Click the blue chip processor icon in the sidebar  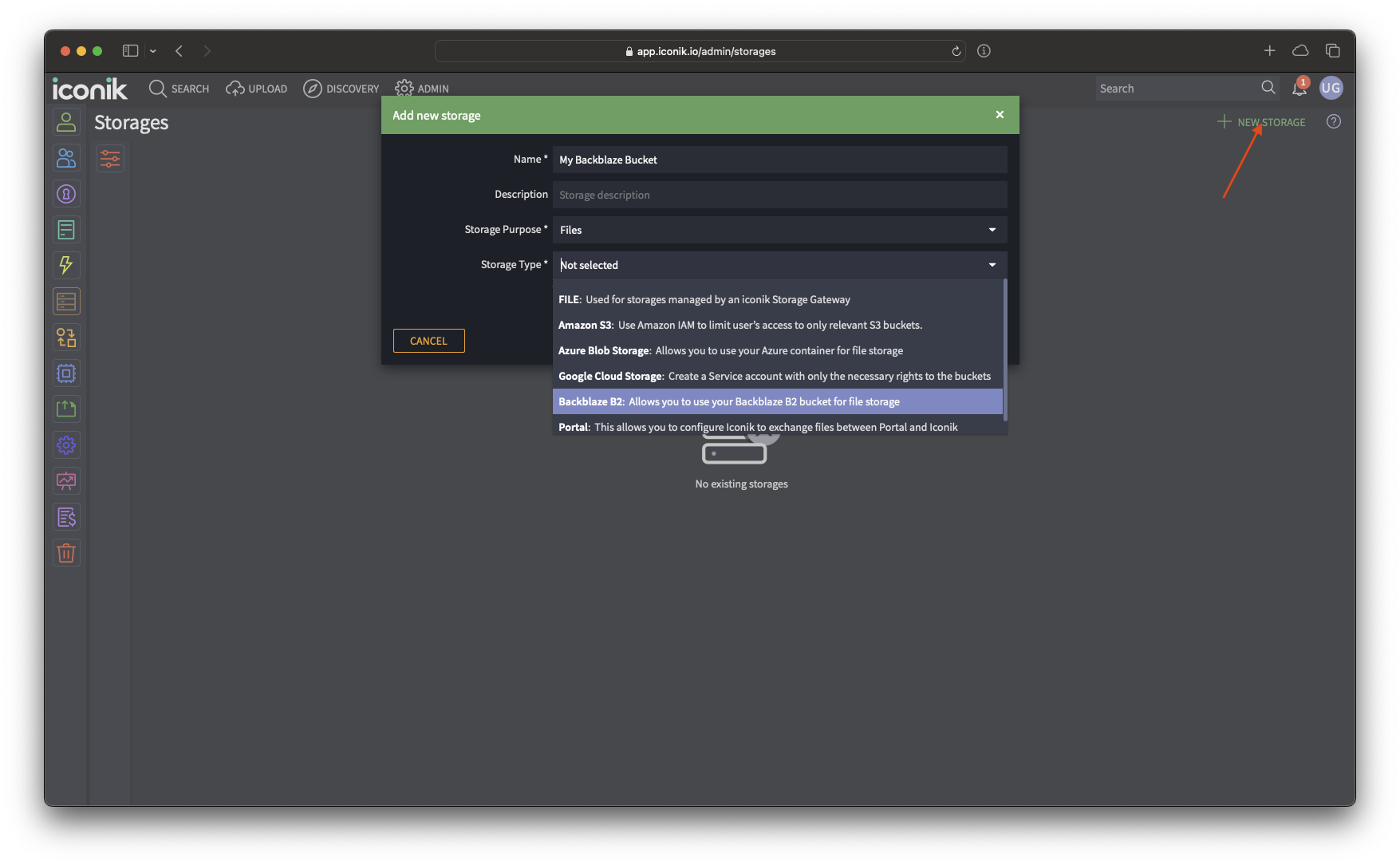pos(66,373)
